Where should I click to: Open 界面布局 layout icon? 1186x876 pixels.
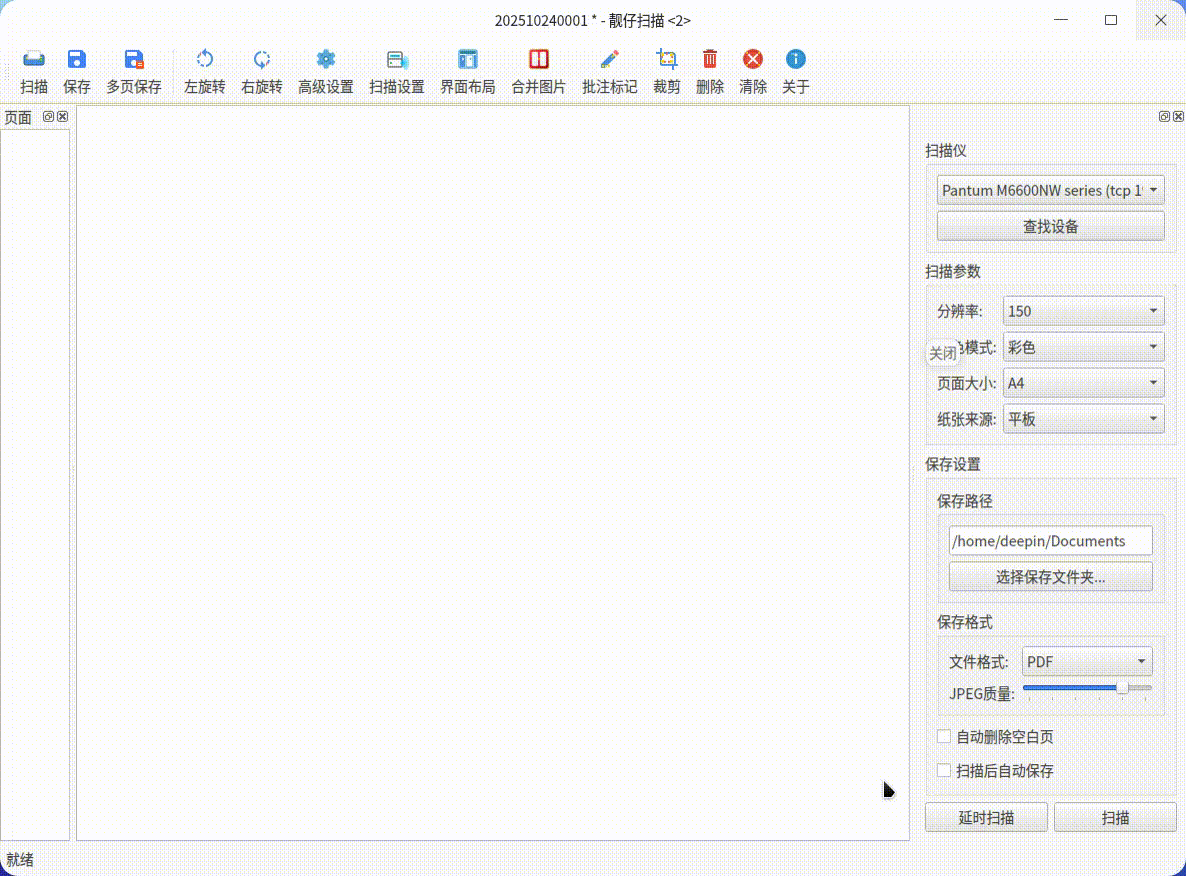(467, 60)
